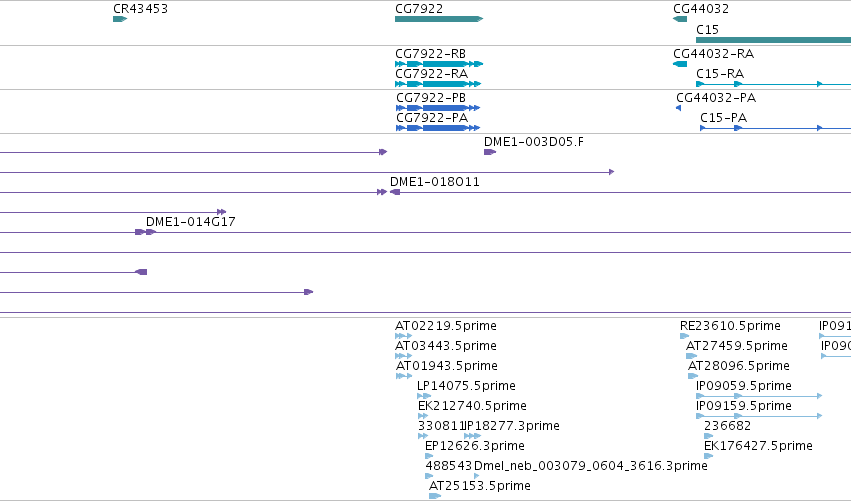Screen dimensions: 851x501
Task: Click the IP18277.3prime EST glyph
Action: (x=473, y=436)
